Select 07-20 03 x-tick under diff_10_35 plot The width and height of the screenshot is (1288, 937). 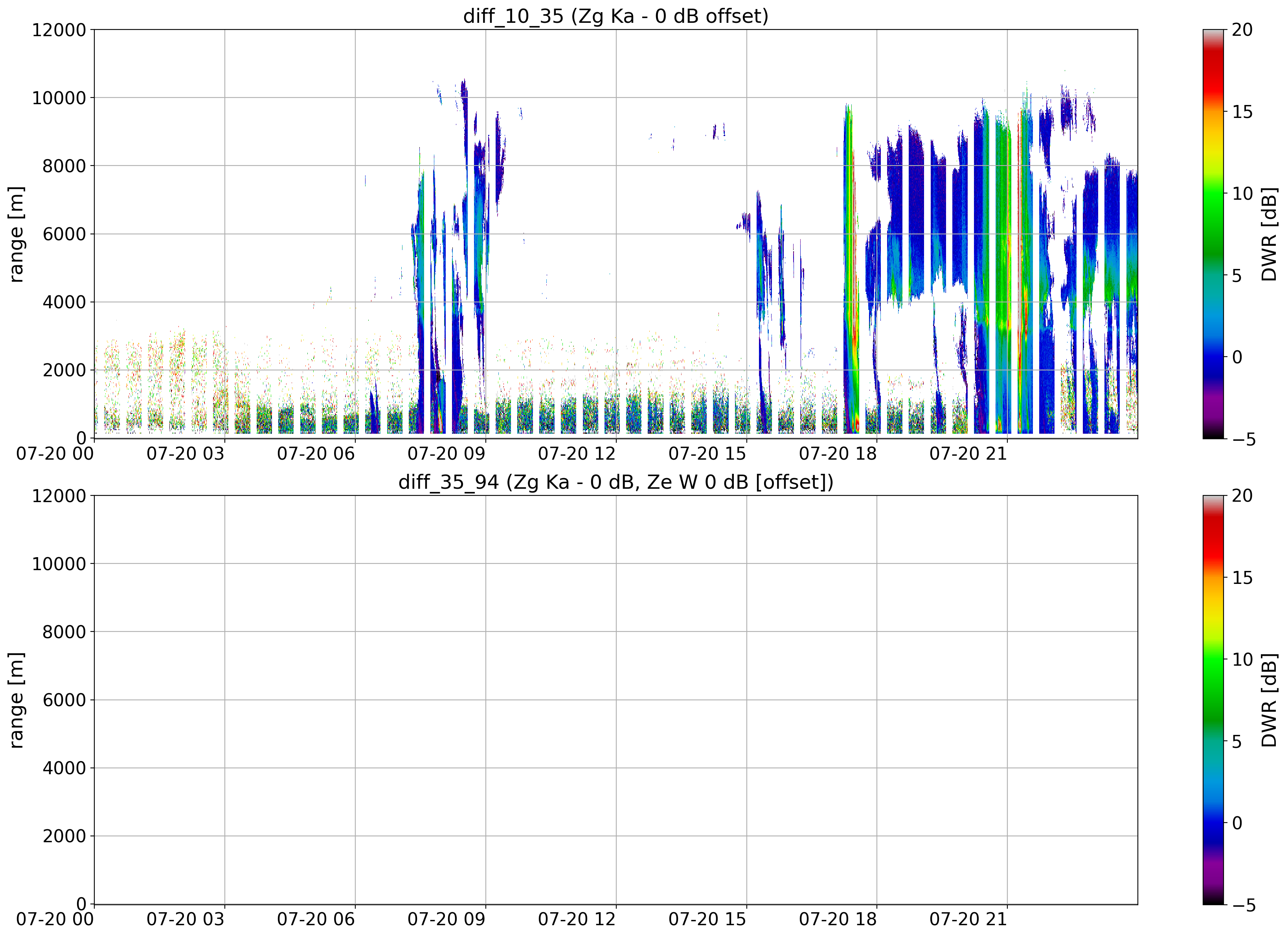(186, 453)
